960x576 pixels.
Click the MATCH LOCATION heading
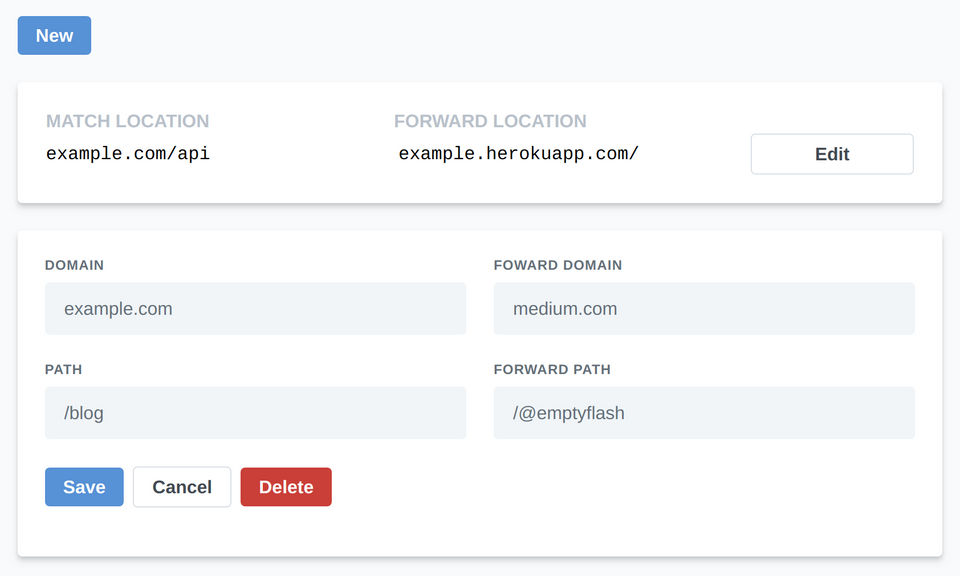click(127, 121)
